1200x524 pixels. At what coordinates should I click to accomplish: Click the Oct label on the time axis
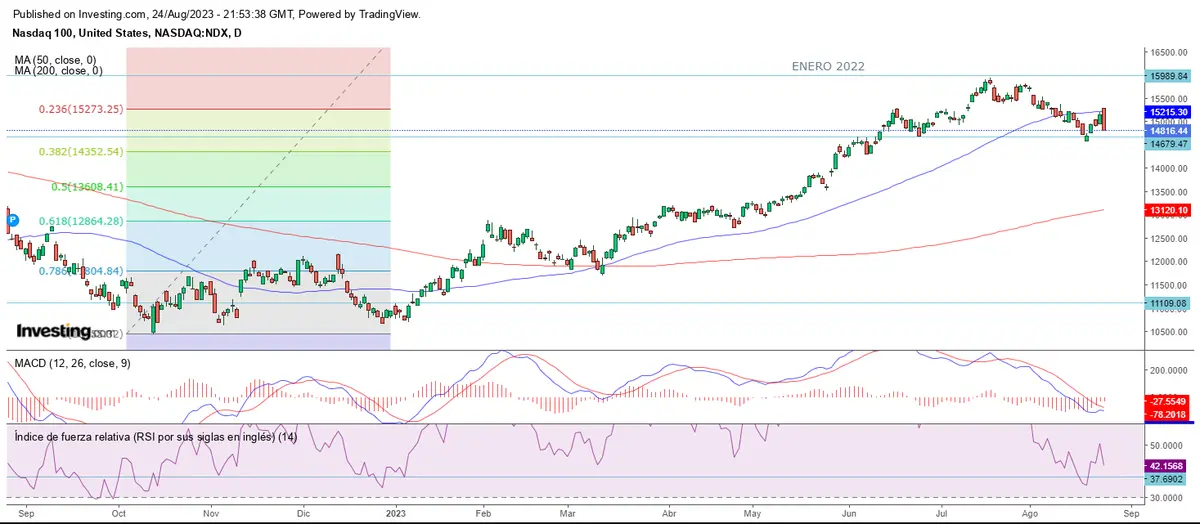[x=119, y=513]
